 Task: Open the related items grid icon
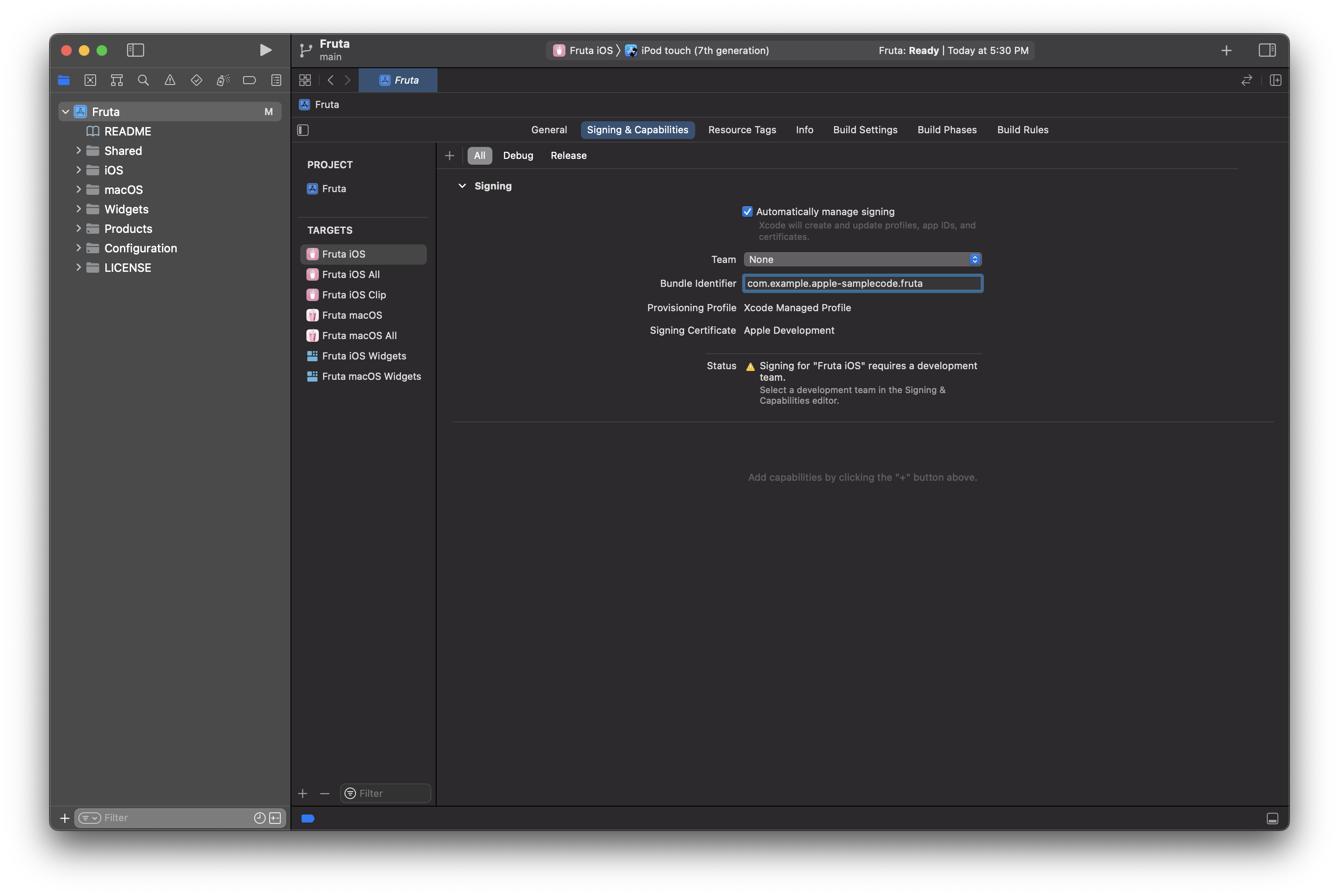point(305,81)
